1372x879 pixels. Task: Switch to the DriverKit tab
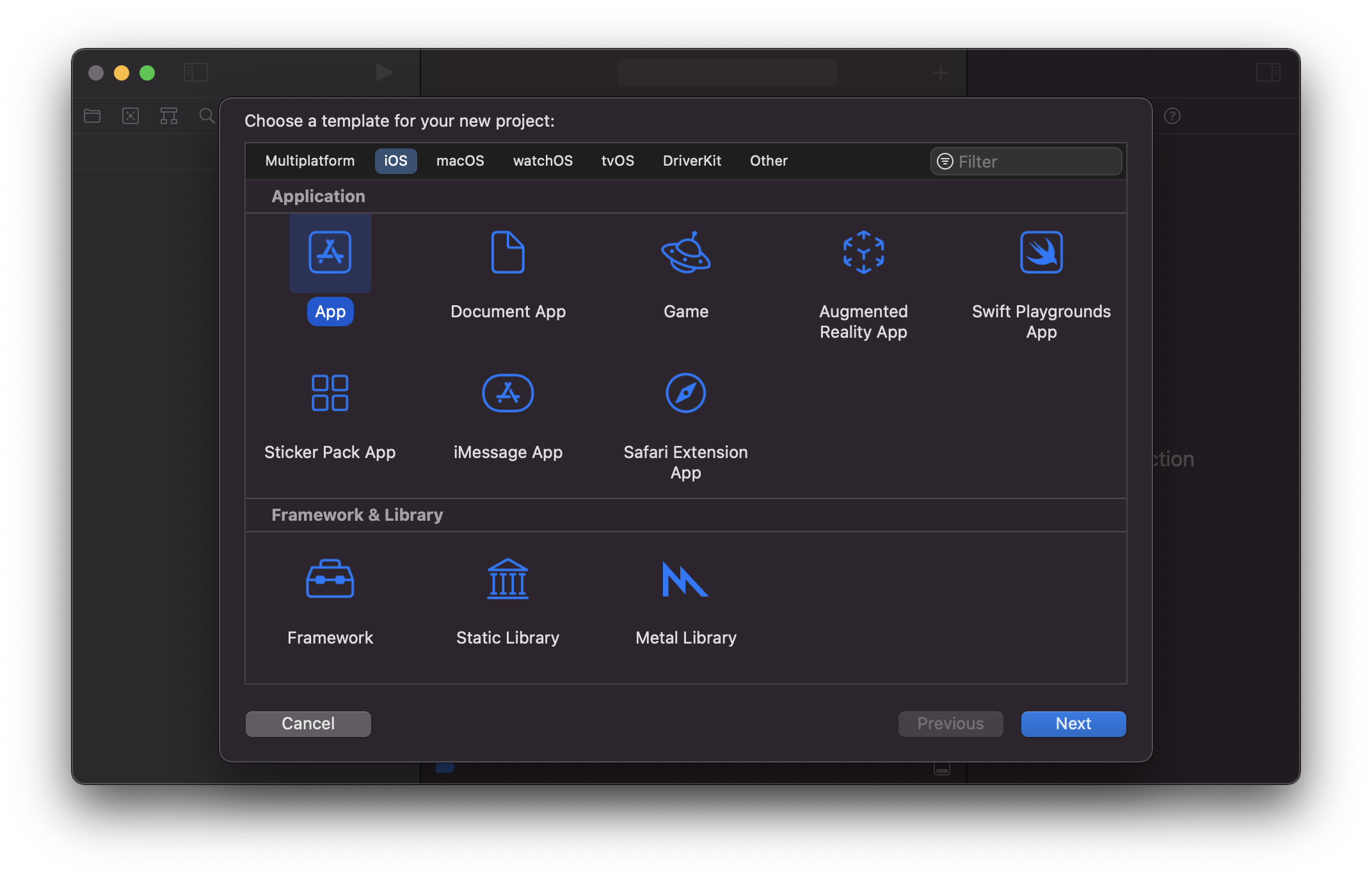click(x=692, y=161)
